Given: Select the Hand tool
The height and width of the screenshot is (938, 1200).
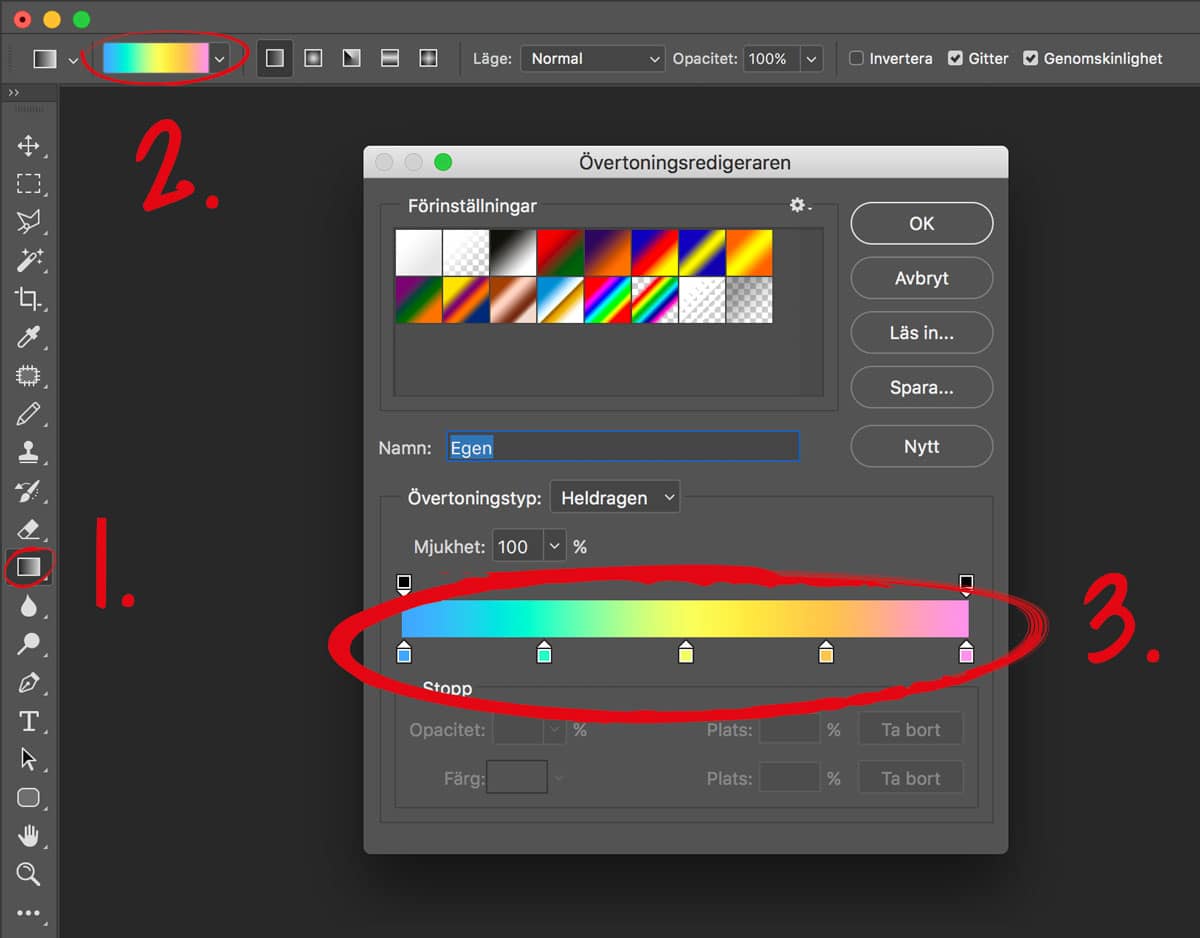Looking at the screenshot, I should 28,836.
